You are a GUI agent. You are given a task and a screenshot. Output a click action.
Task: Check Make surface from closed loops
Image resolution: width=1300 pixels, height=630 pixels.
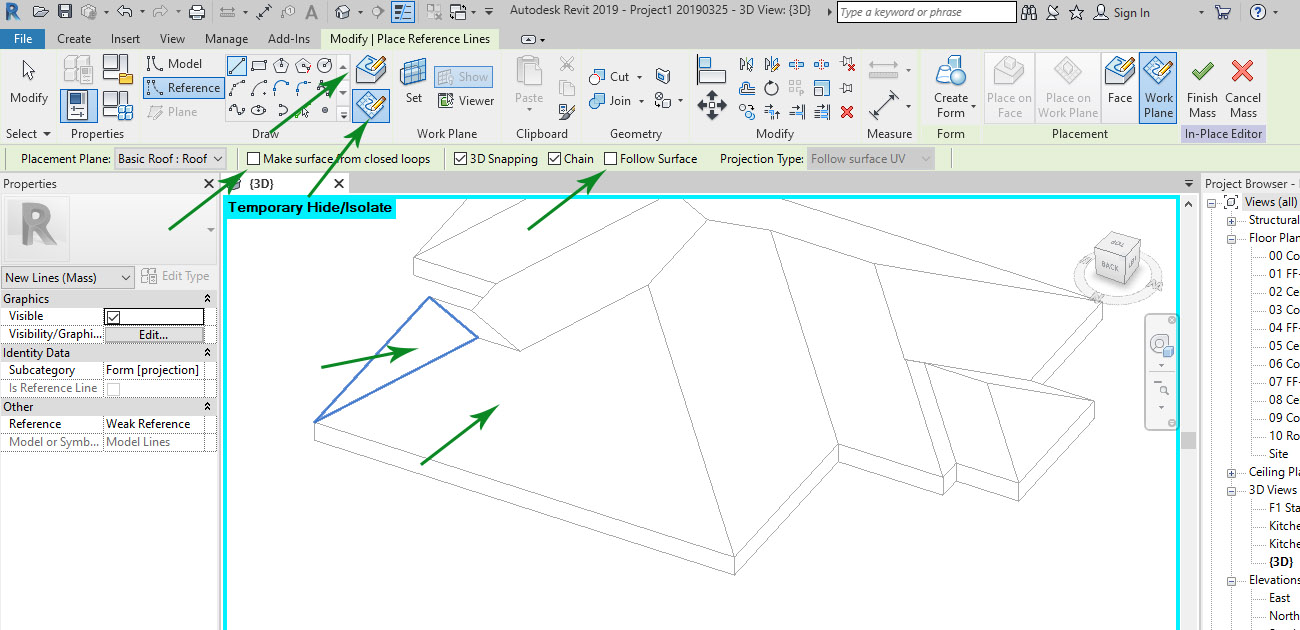point(253,158)
